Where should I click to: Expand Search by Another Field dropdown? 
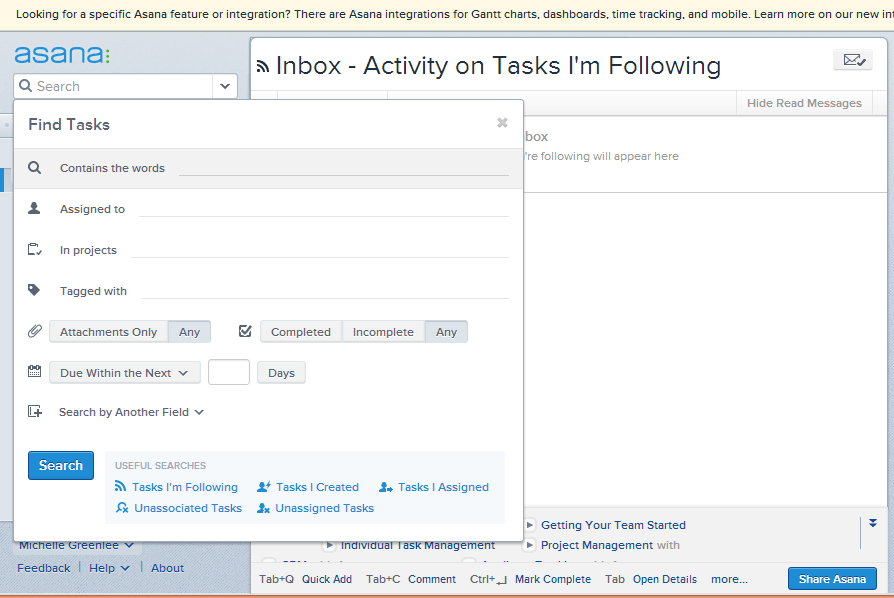(x=131, y=412)
